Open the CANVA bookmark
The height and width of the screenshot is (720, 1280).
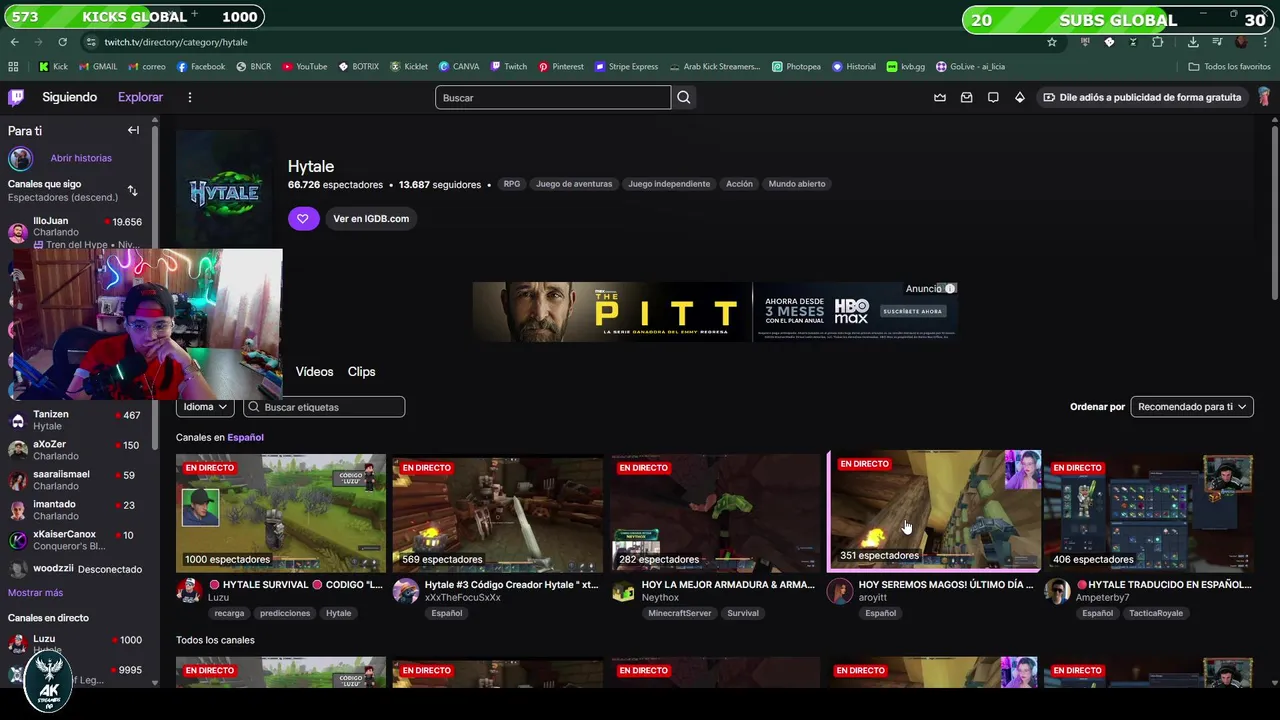point(459,67)
